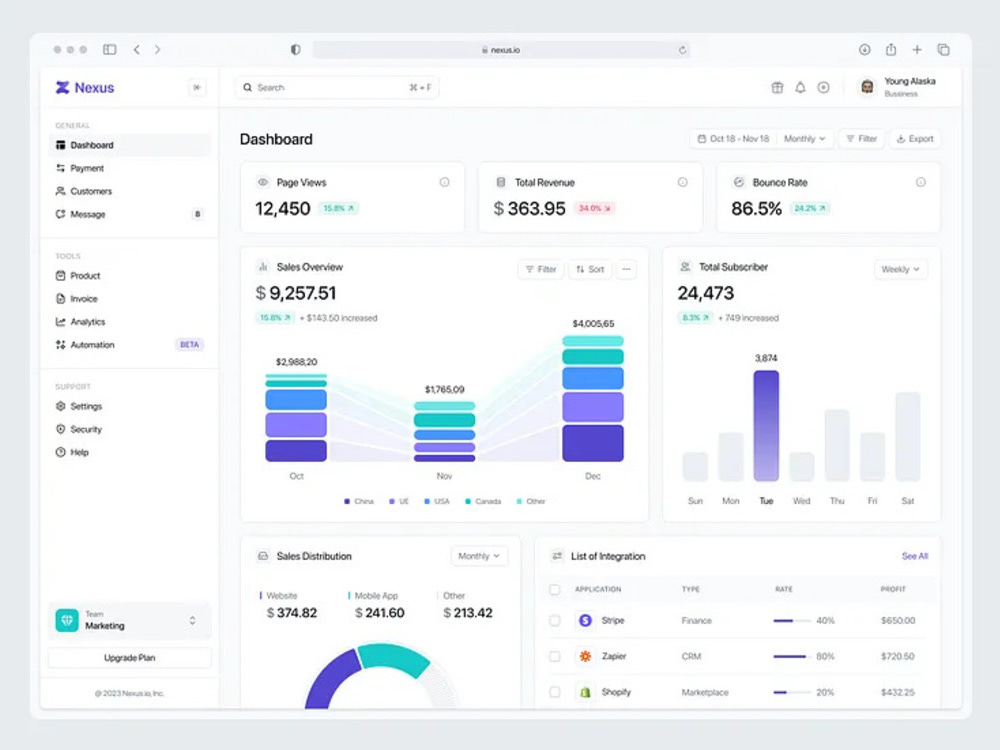Check the Stripe row checkbox
The height and width of the screenshot is (750, 1000).
coord(555,620)
